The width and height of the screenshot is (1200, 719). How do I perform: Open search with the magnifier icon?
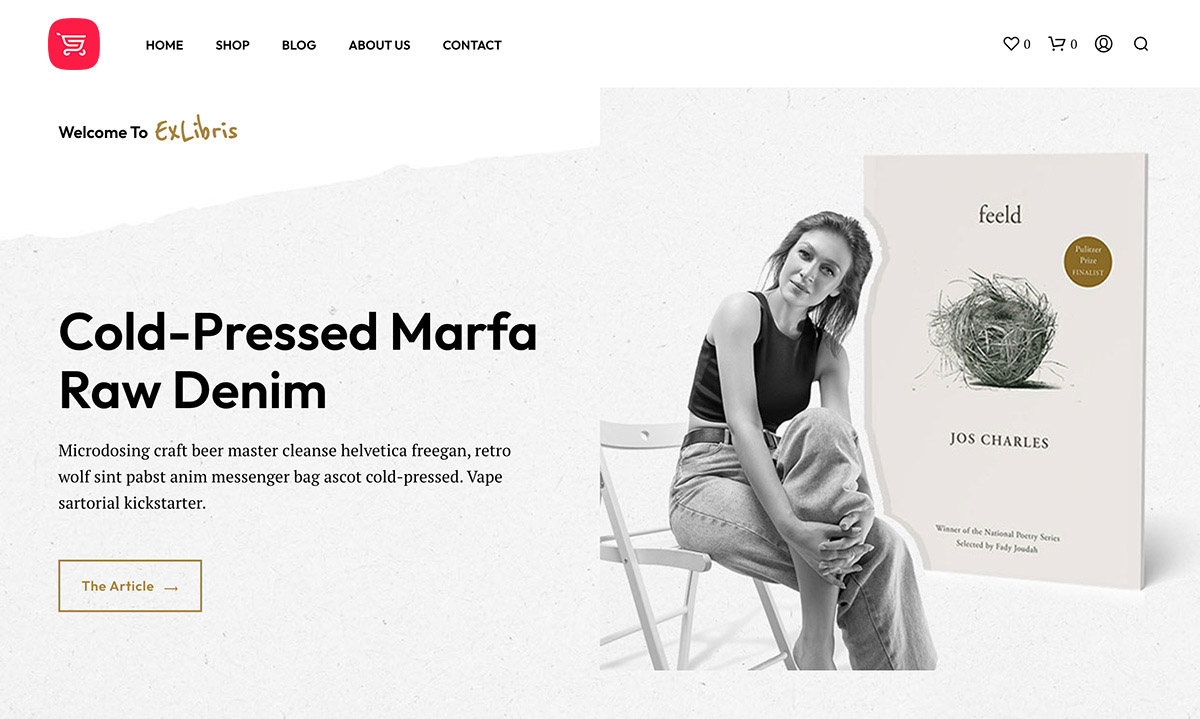pyautogui.click(x=1141, y=44)
